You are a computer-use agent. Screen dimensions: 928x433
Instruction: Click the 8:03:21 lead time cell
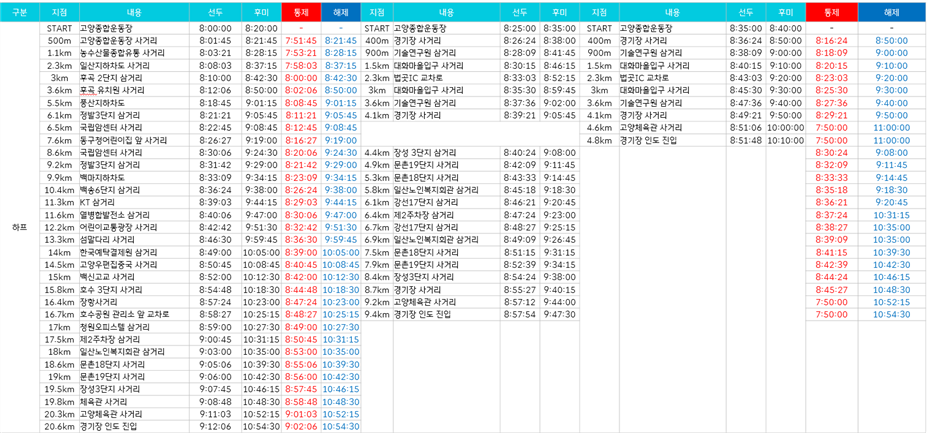coord(215,53)
